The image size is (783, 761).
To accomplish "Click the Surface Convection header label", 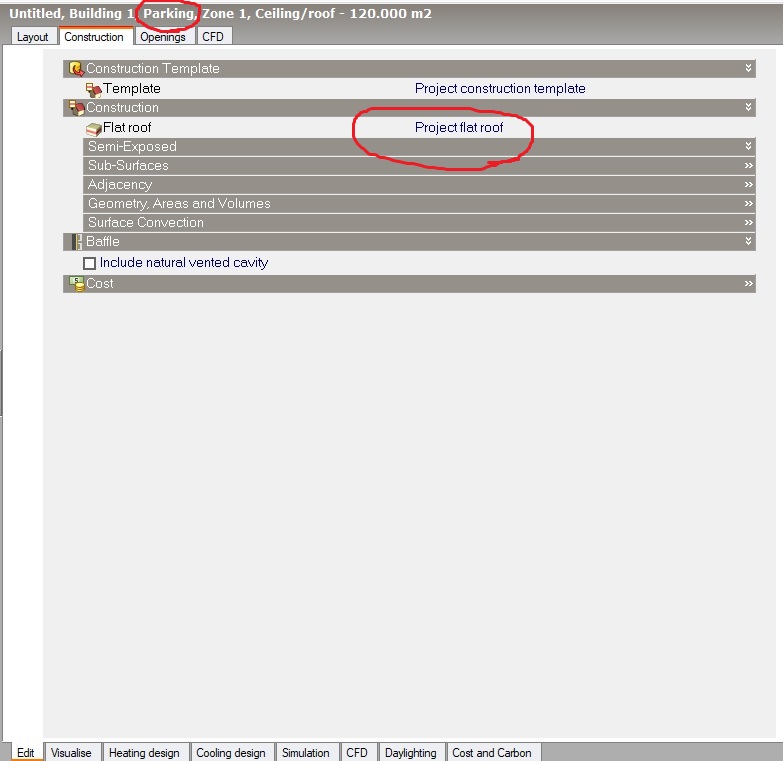I will point(146,222).
